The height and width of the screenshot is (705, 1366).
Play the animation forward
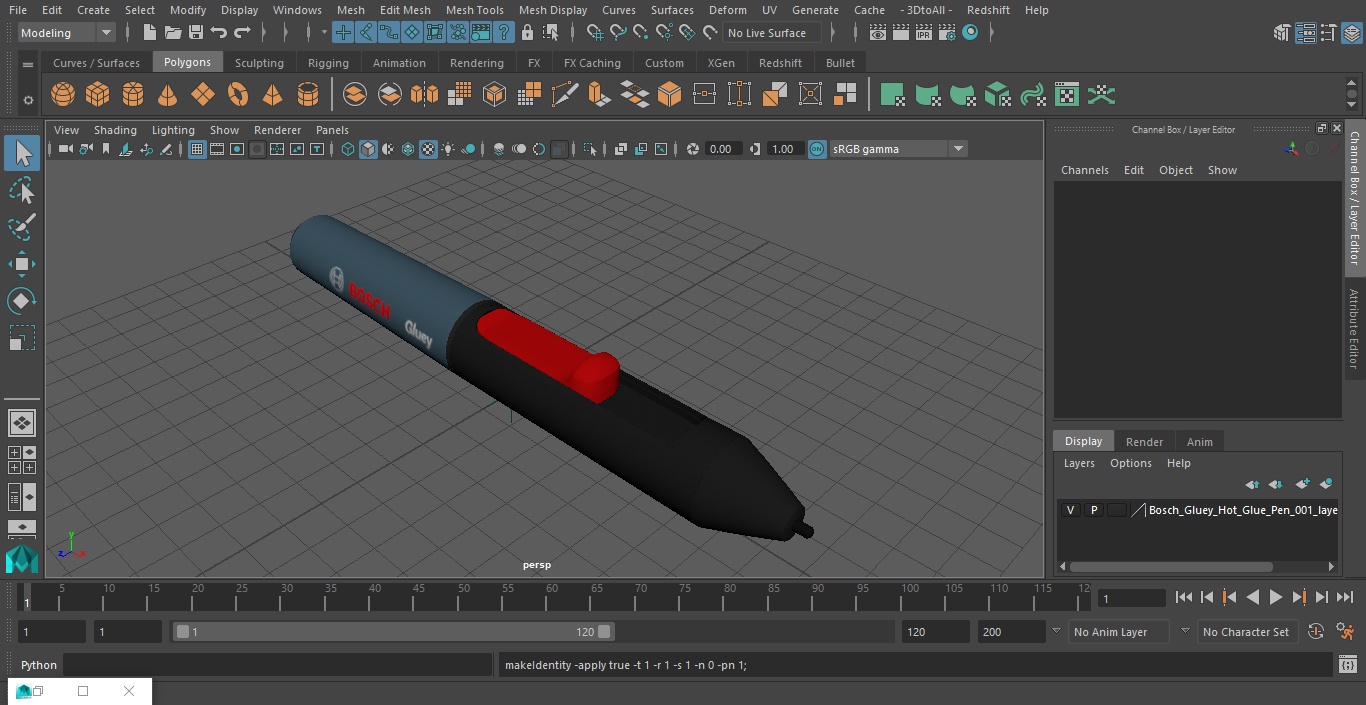pyautogui.click(x=1275, y=597)
